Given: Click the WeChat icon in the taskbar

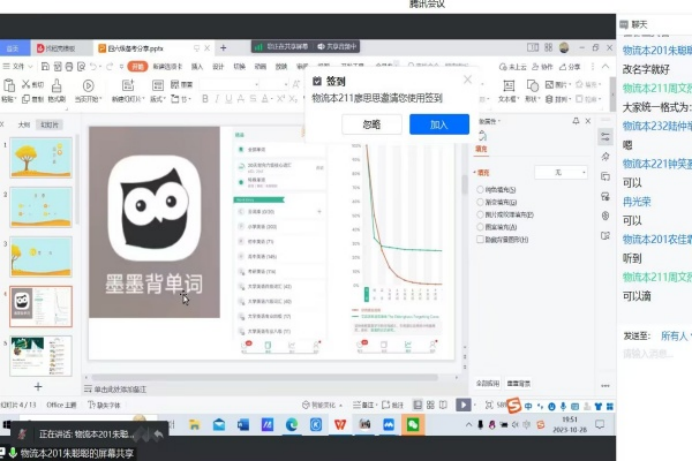Looking at the screenshot, I should coord(412,425).
